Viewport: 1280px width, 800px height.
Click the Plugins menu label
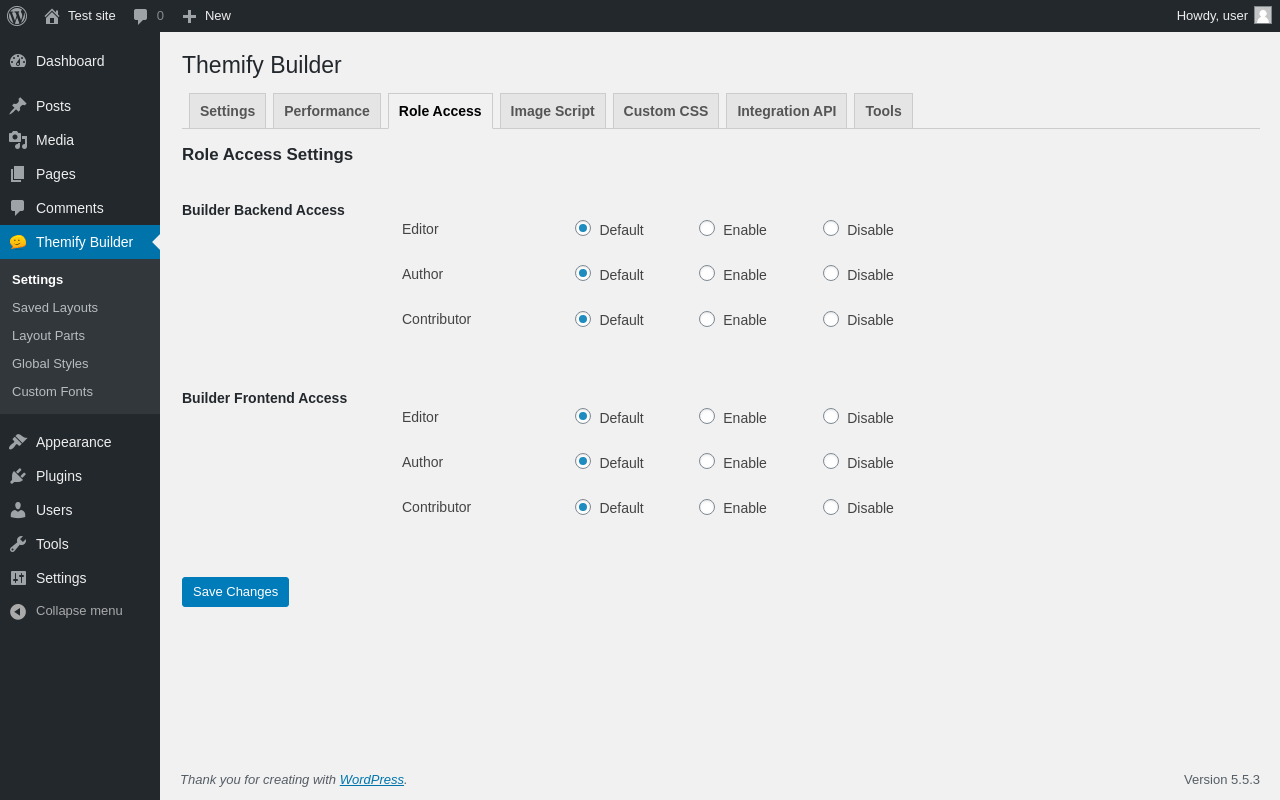click(59, 476)
